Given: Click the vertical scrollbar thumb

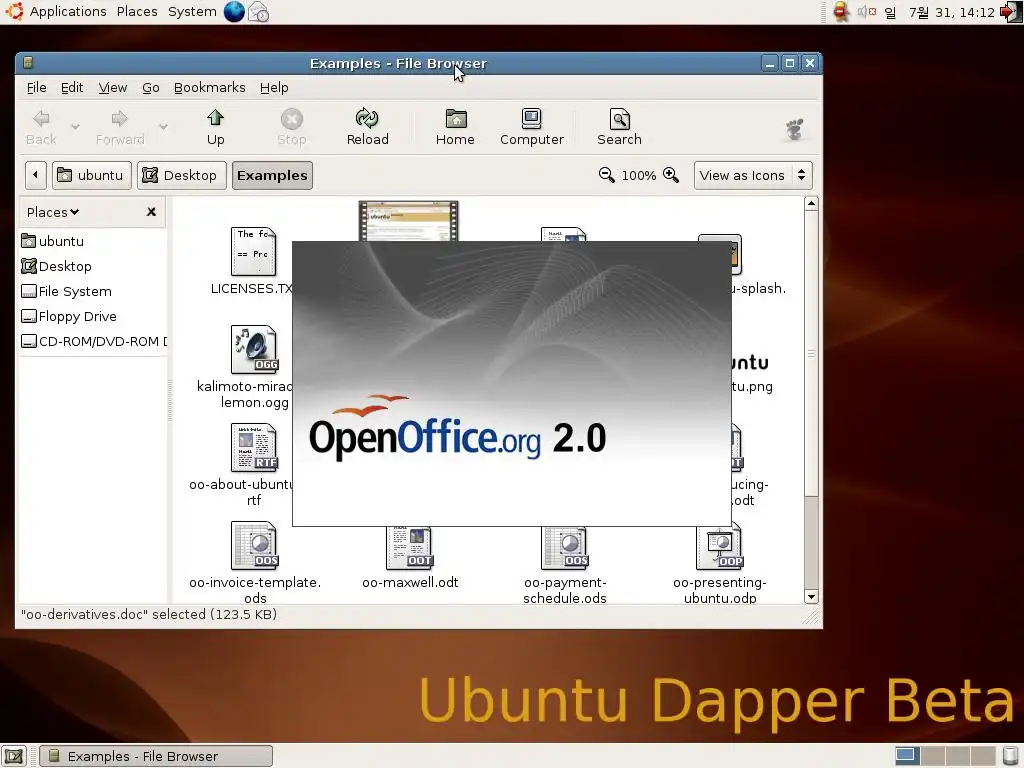Looking at the screenshot, I should click(x=811, y=353).
